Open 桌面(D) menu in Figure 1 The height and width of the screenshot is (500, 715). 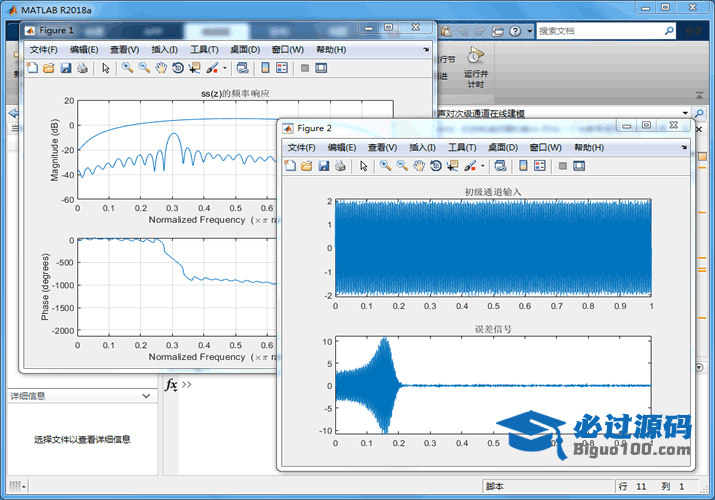tap(245, 50)
